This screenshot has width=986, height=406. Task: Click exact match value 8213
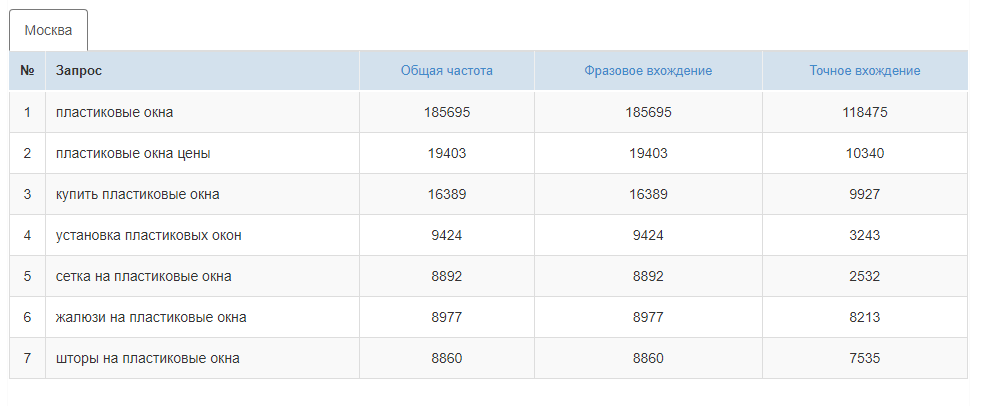click(x=865, y=317)
